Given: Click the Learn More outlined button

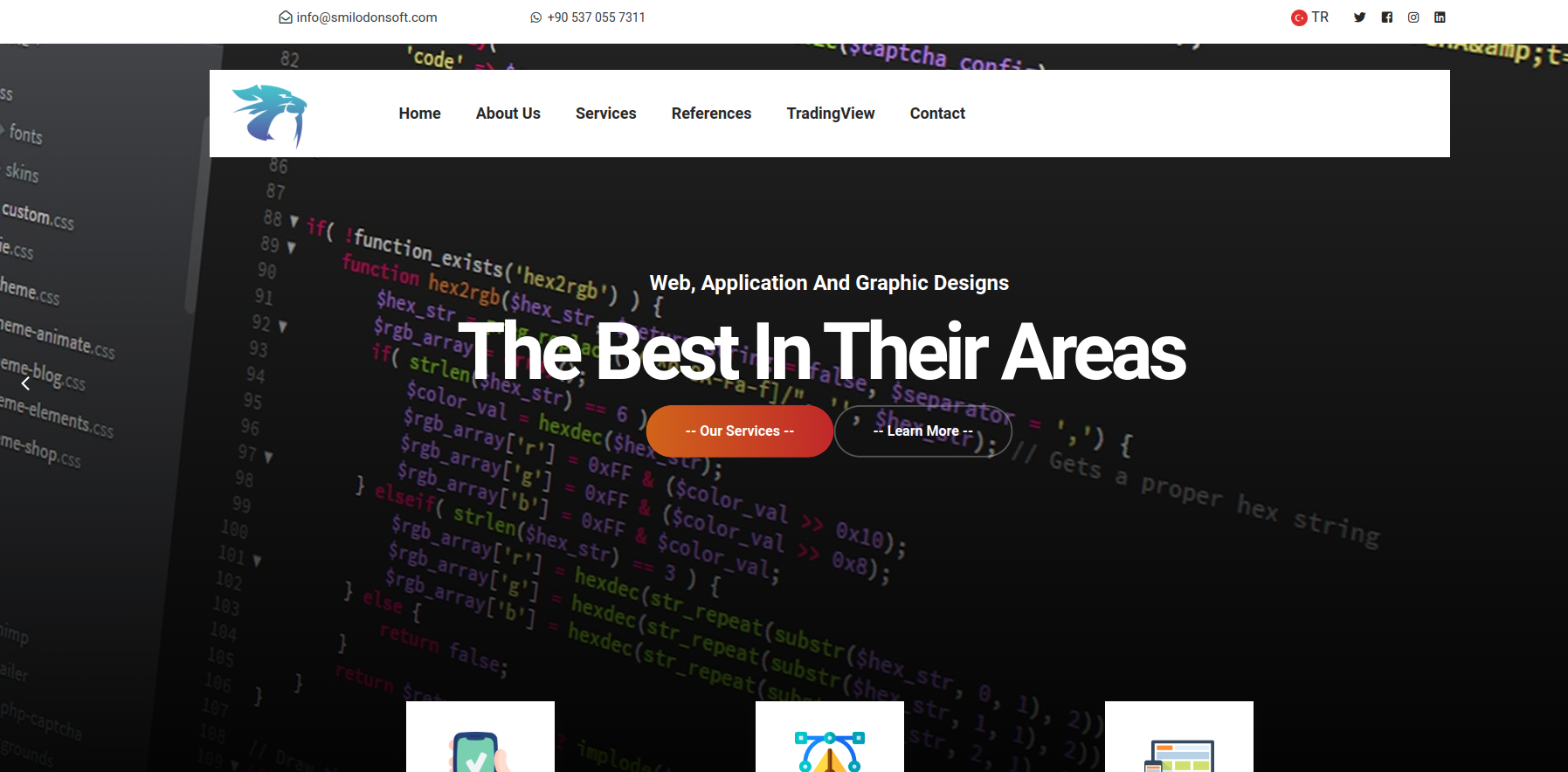Looking at the screenshot, I should coord(922,431).
